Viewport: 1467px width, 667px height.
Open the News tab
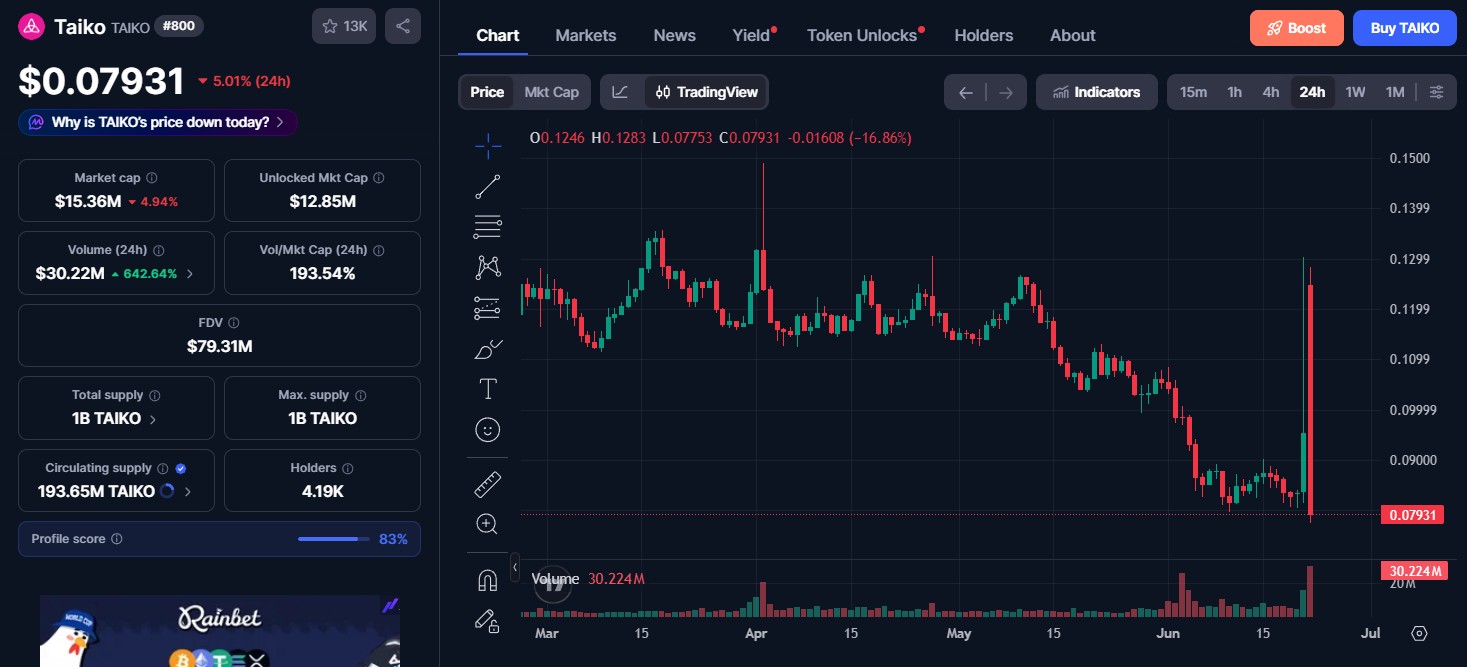pos(675,35)
